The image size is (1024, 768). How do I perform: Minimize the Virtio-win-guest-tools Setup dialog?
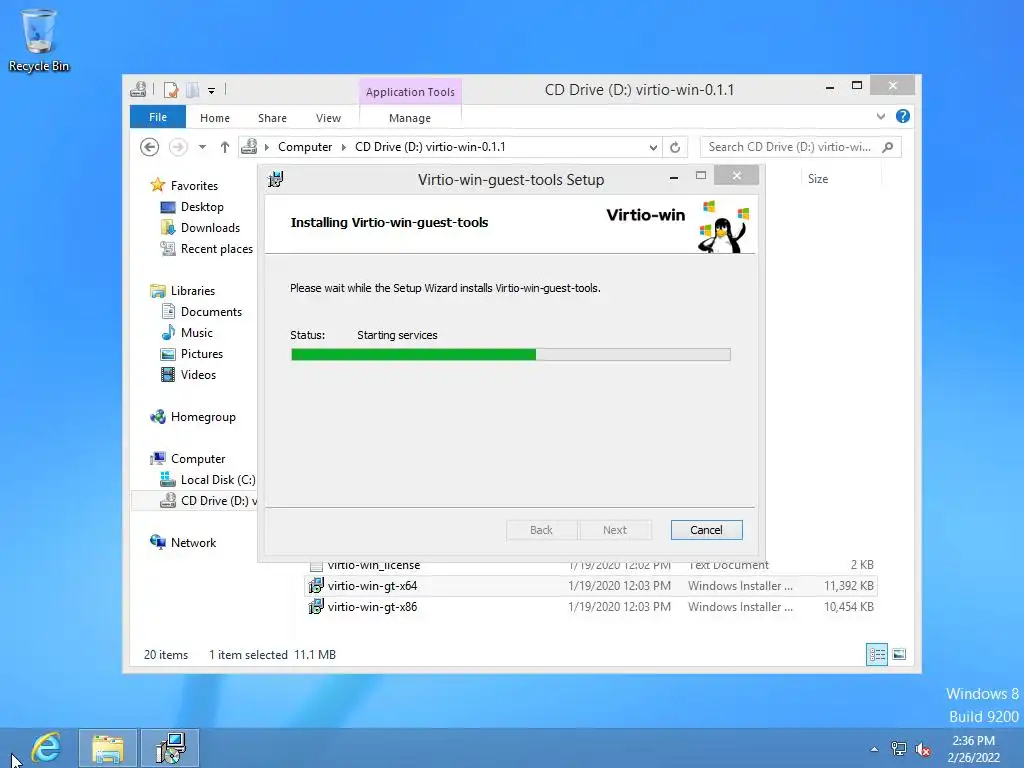[x=673, y=177]
